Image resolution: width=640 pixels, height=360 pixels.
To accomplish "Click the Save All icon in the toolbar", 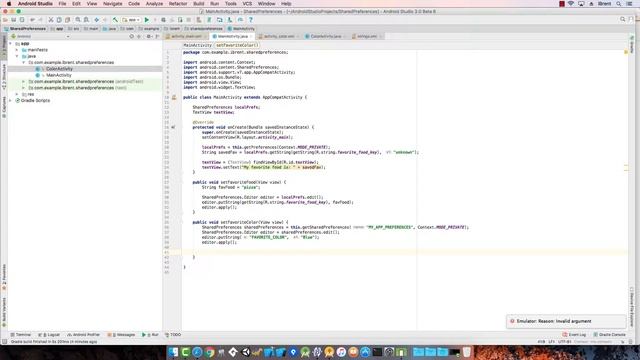I will pos(13,20).
